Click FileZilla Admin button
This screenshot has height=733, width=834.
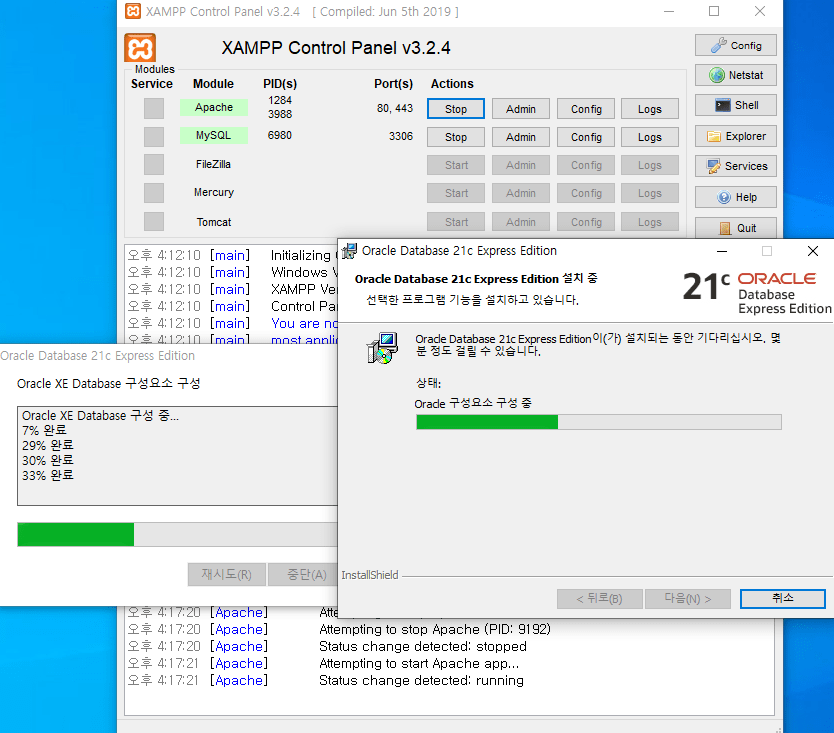(x=521, y=165)
